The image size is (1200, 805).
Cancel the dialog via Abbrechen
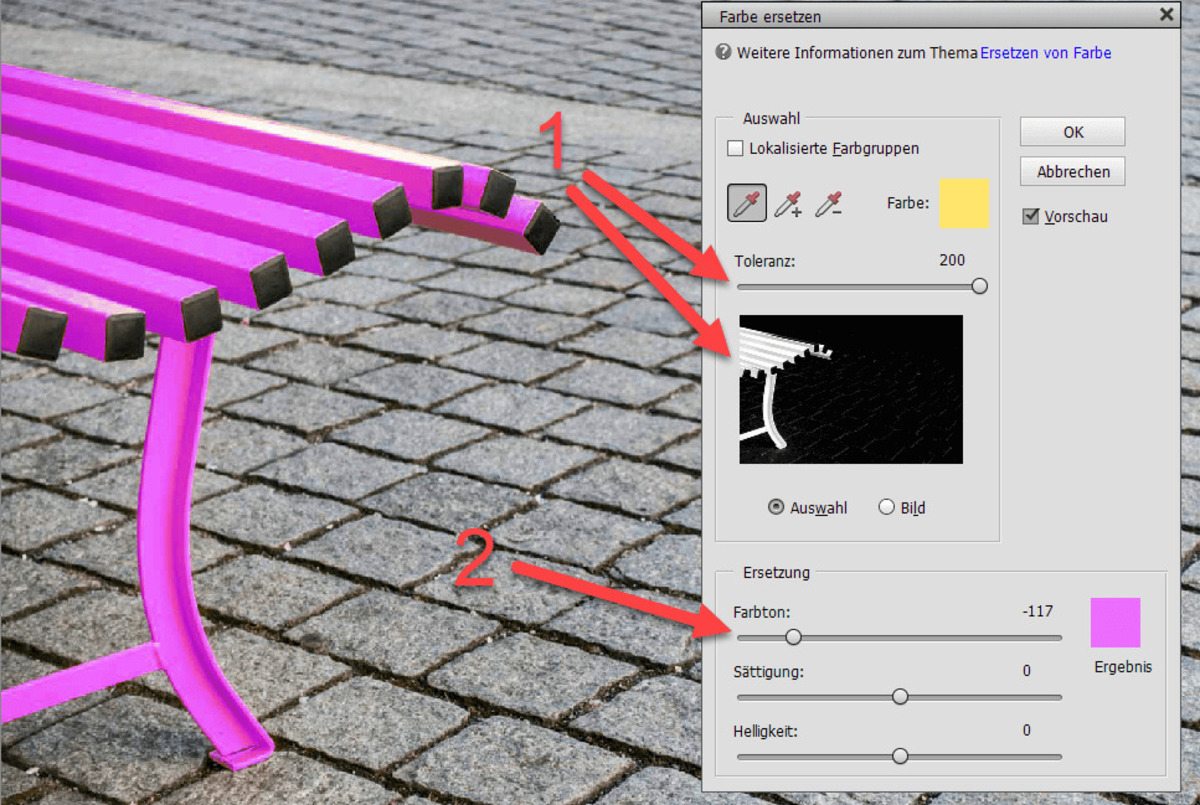point(1071,171)
